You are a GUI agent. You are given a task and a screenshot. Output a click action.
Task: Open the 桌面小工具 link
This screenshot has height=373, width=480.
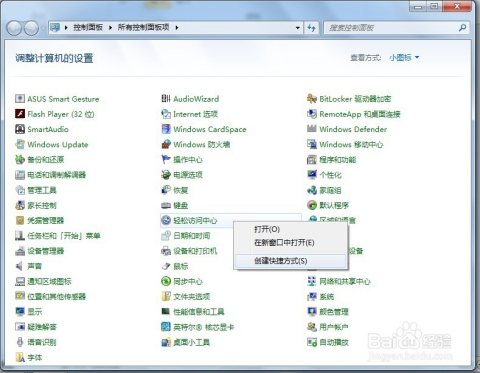tap(192, 342)
